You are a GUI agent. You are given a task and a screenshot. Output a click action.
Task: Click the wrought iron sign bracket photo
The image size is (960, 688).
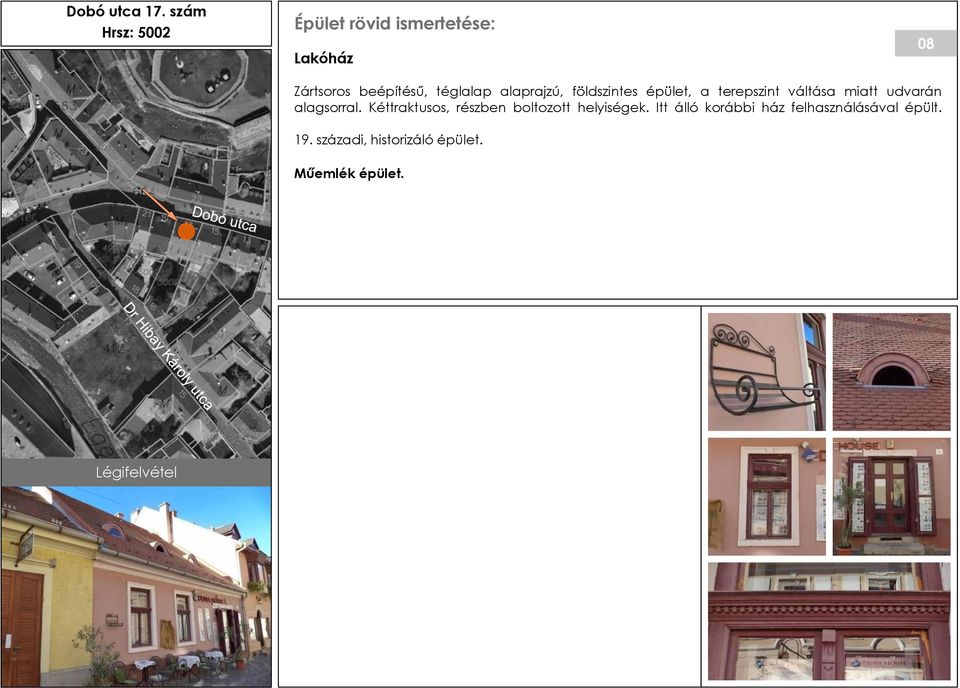(767, 372)
